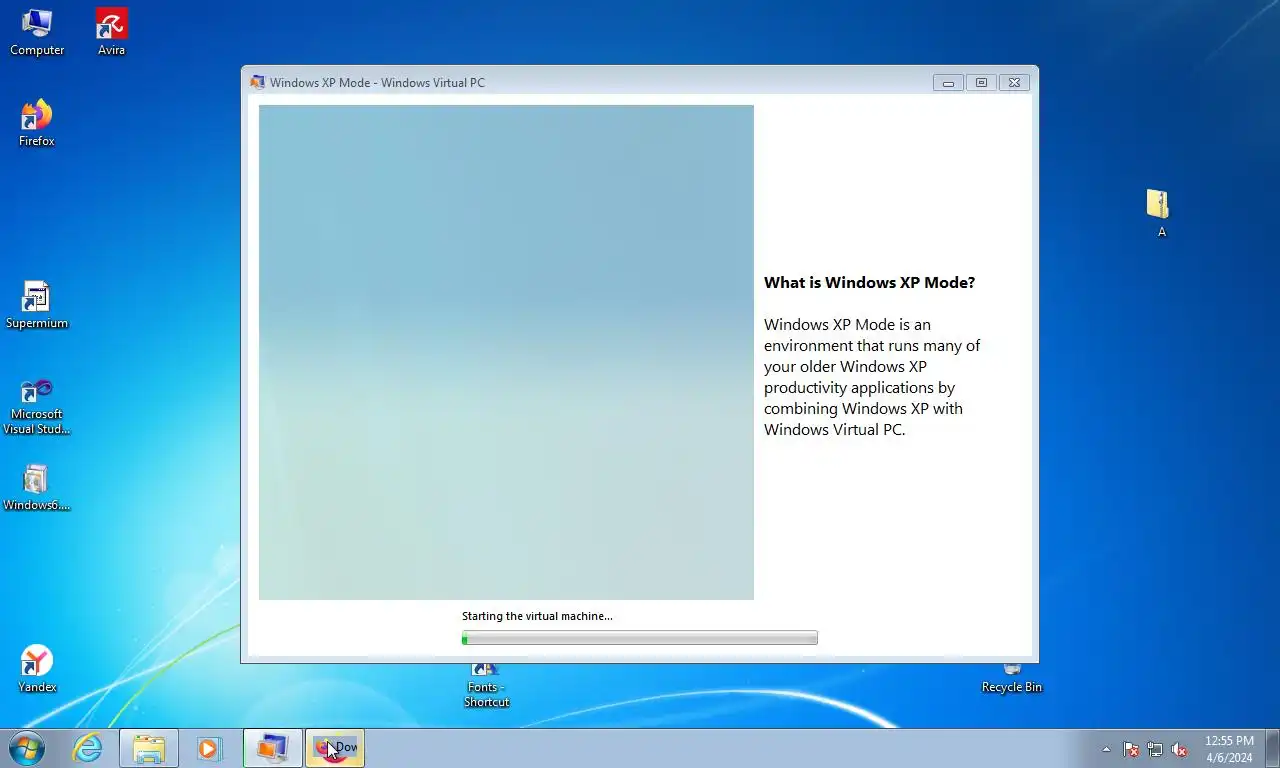Screen dimensions: 1280x768
Task: Select the Microsoft Visual Studio shortcut
Action: click(x=37, y=406)
